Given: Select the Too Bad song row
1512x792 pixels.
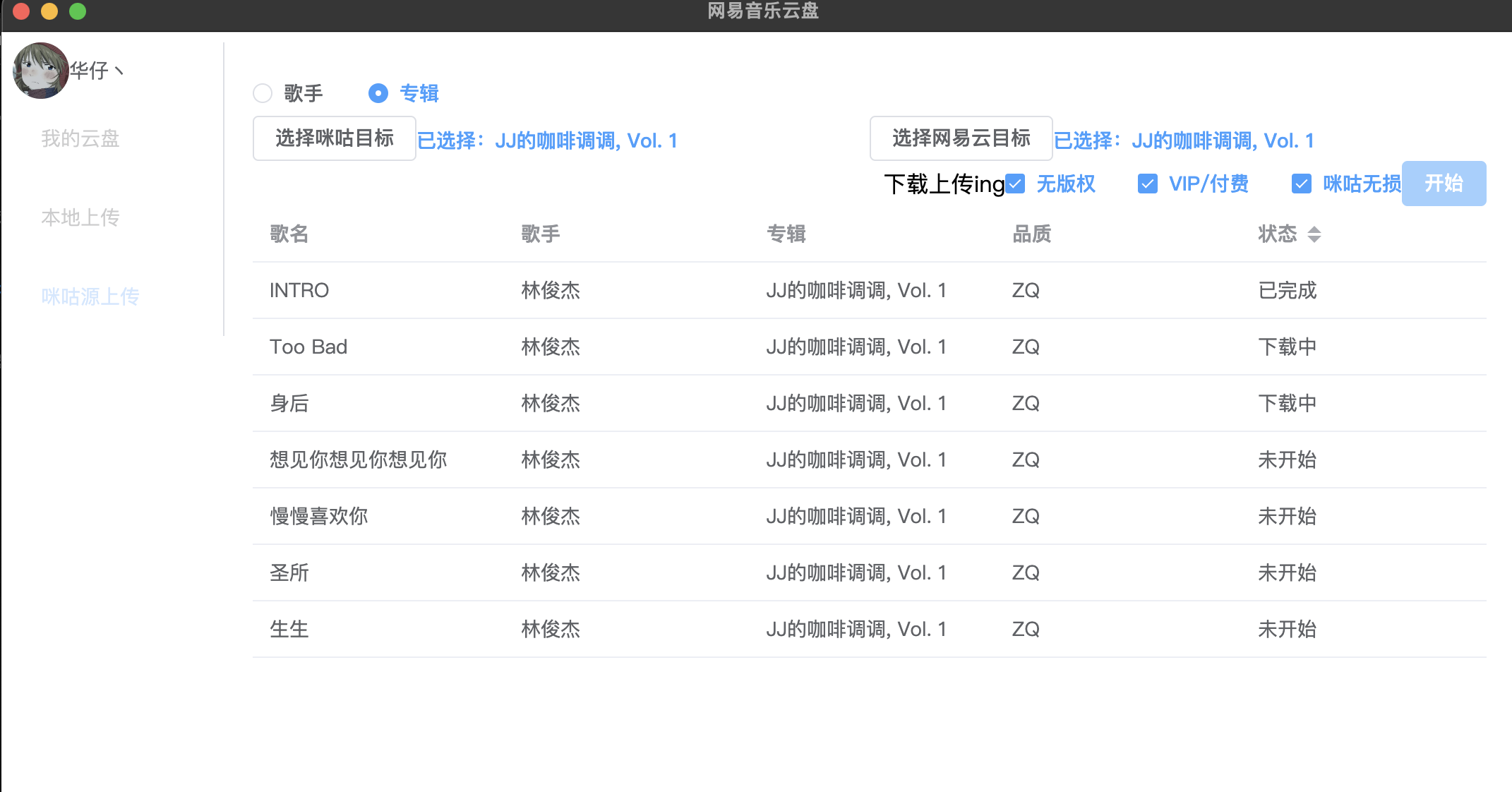Looking at the screenshot, I should pyautogui.click(x=308, y=347).
